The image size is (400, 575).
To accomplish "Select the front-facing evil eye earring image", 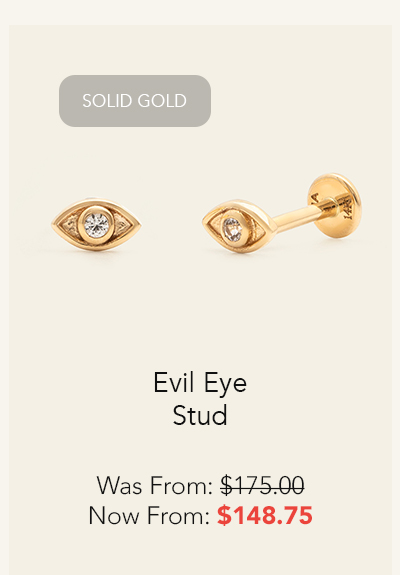I will 96,224.
